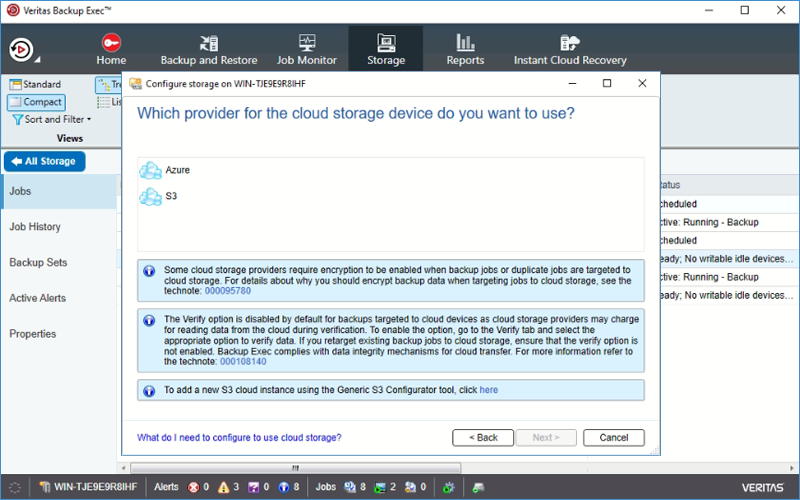Click the scrollbar left arrow

point(123,468)
